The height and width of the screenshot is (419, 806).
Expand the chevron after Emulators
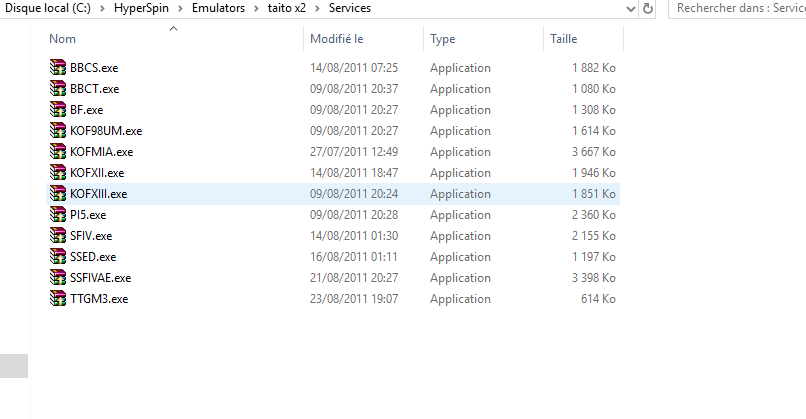(x=256, y=9)
